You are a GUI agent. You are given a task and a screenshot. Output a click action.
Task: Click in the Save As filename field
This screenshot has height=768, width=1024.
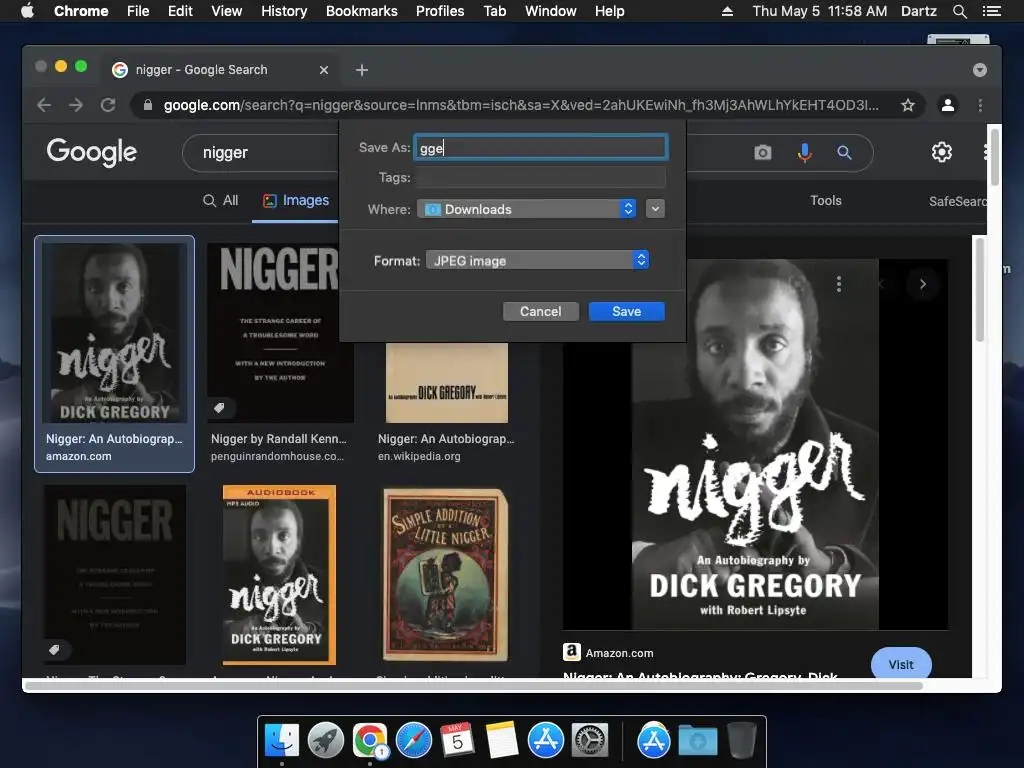pos(541,148)
